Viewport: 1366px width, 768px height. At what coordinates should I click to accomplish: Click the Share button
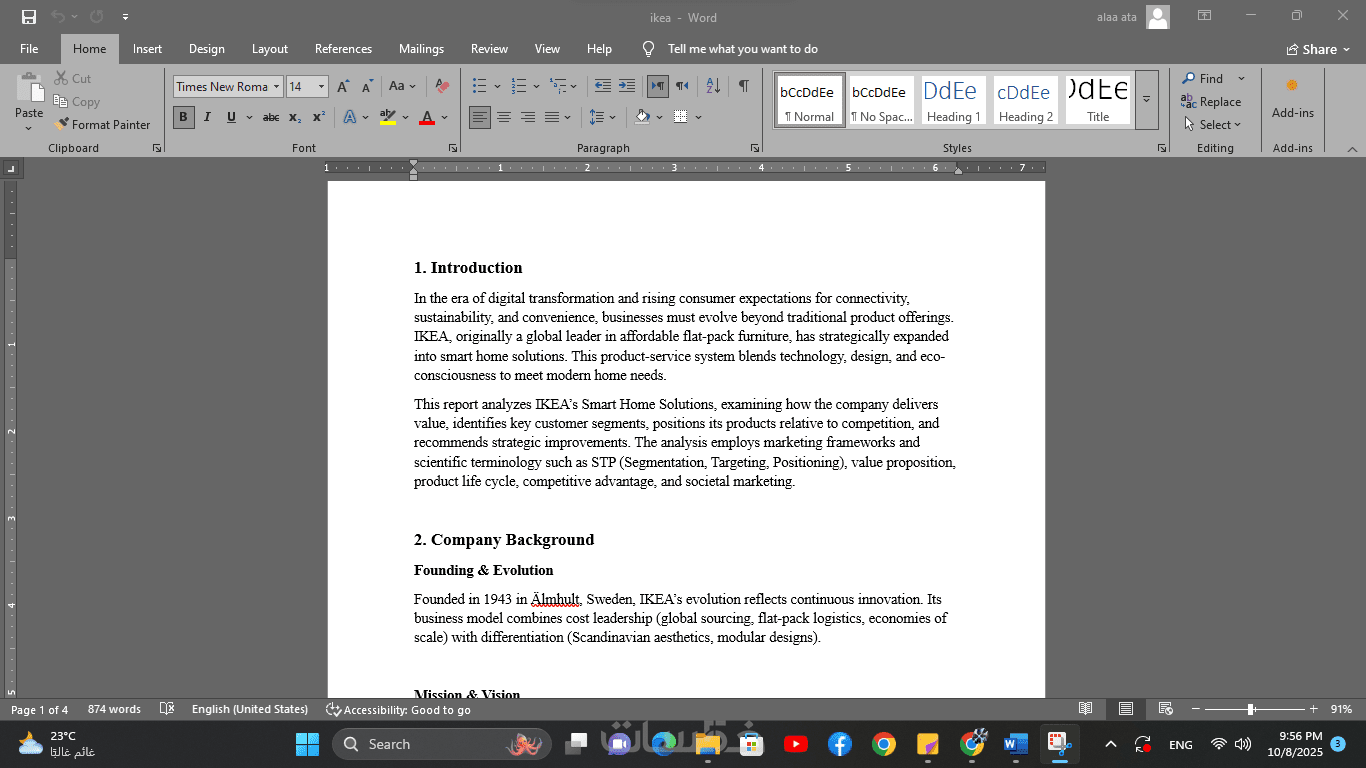1319,49
